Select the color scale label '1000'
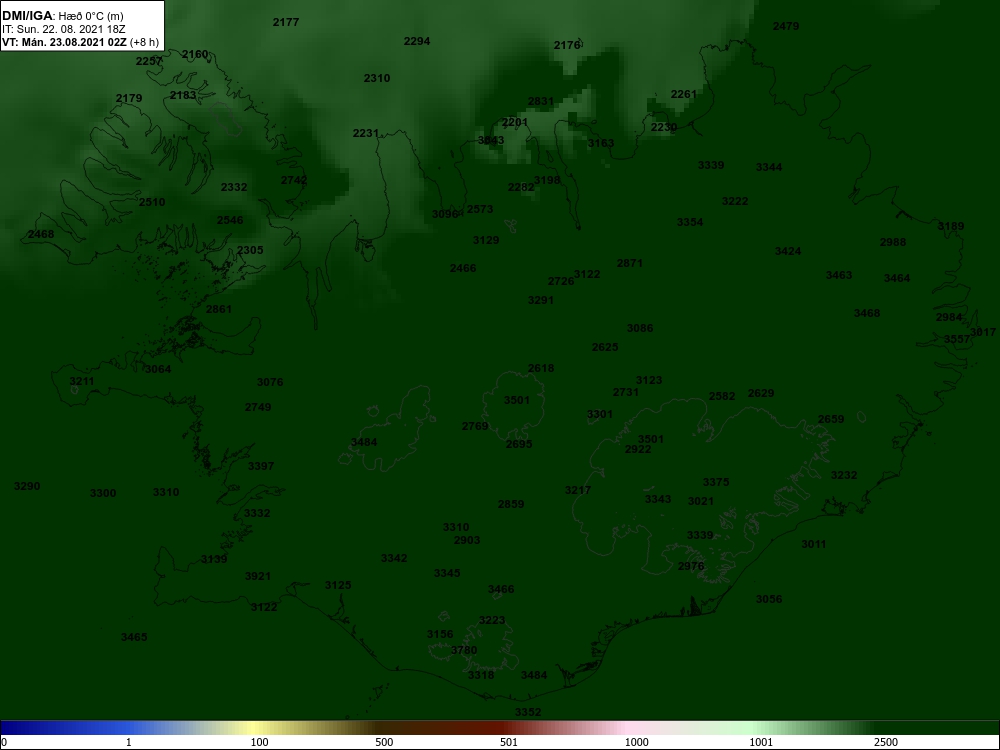This screenshot has width=1000, height=750. (x=636, y=742)
